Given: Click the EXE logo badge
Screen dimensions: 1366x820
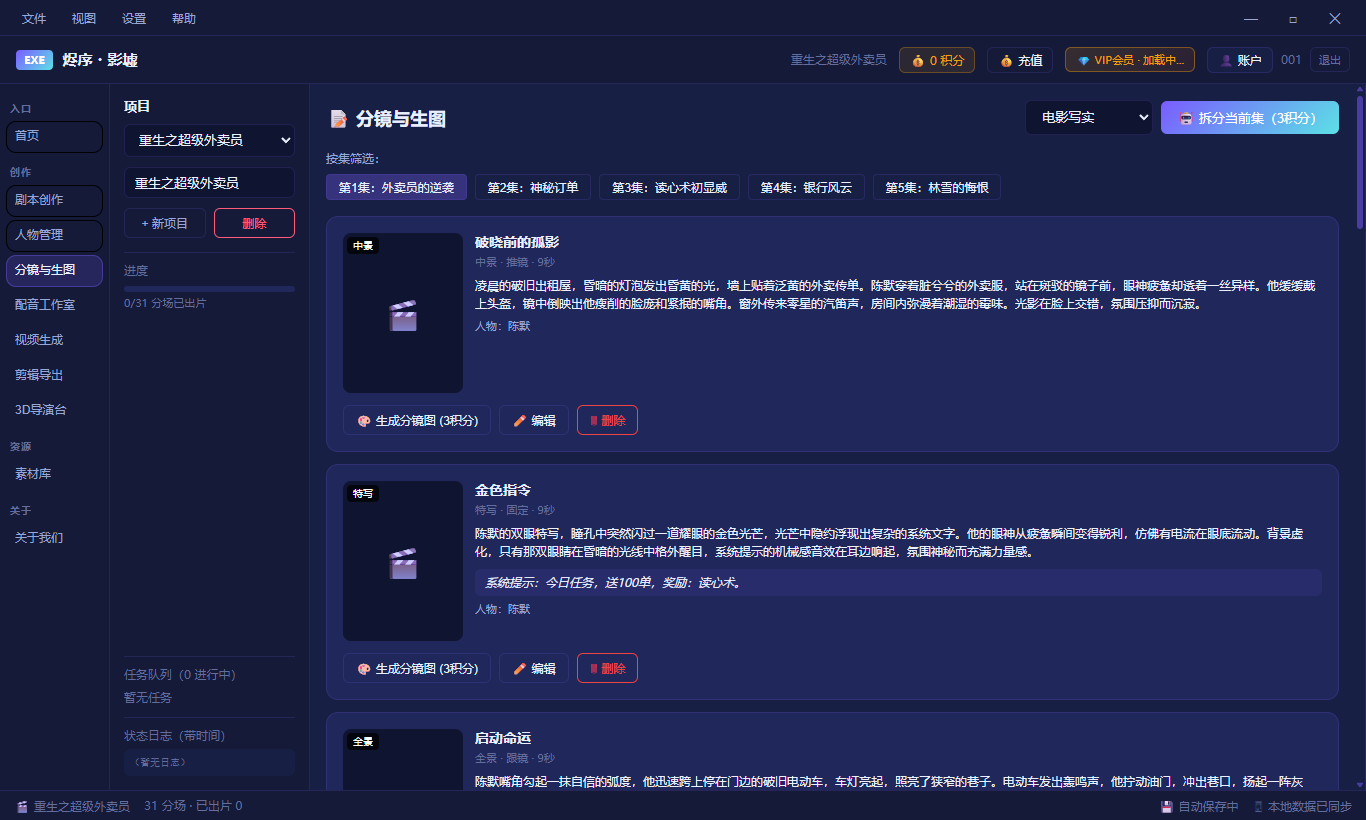Looking at the screenshot, I should (34, 60).
